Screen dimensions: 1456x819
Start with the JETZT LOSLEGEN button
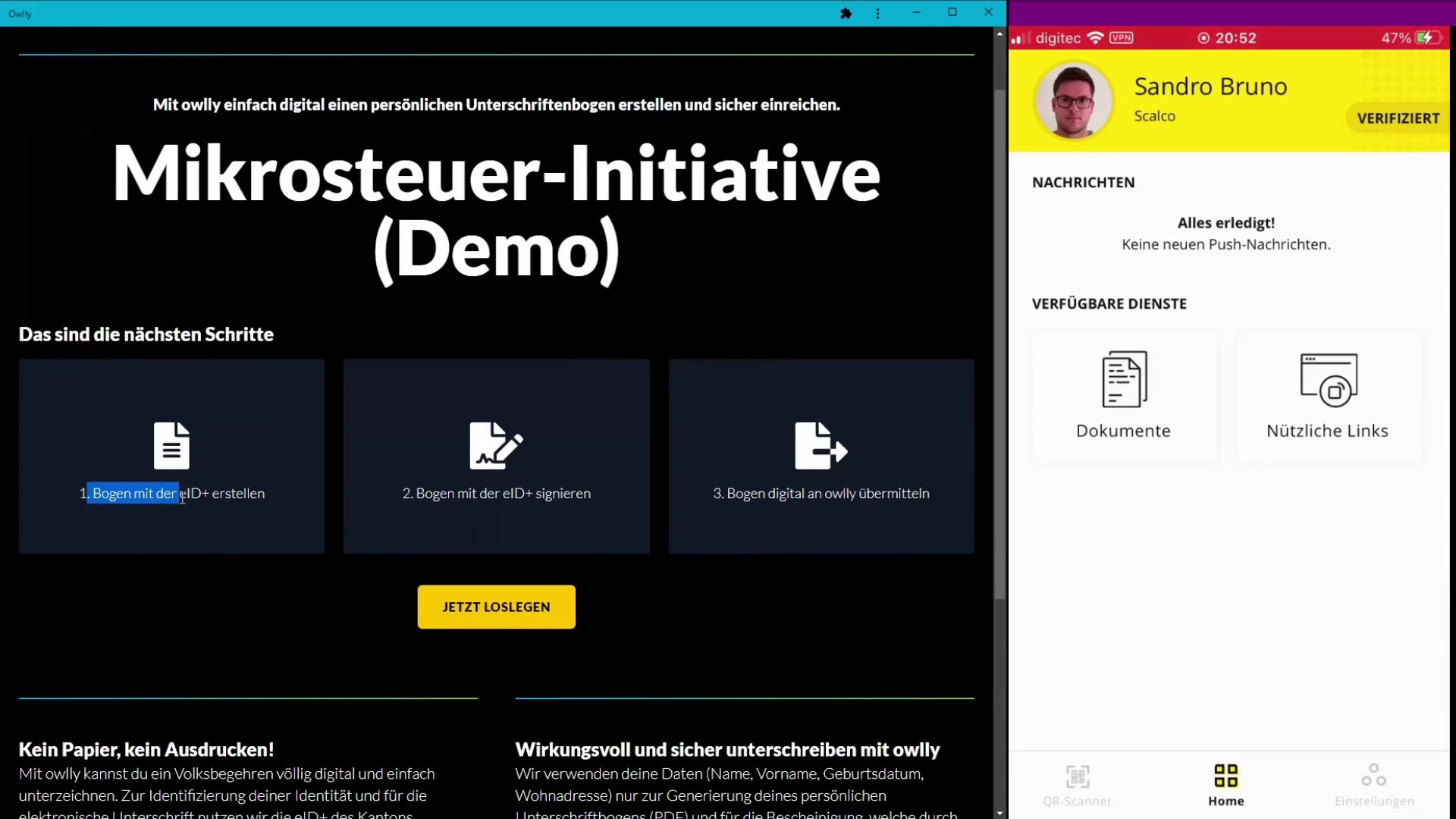(496, 607)
